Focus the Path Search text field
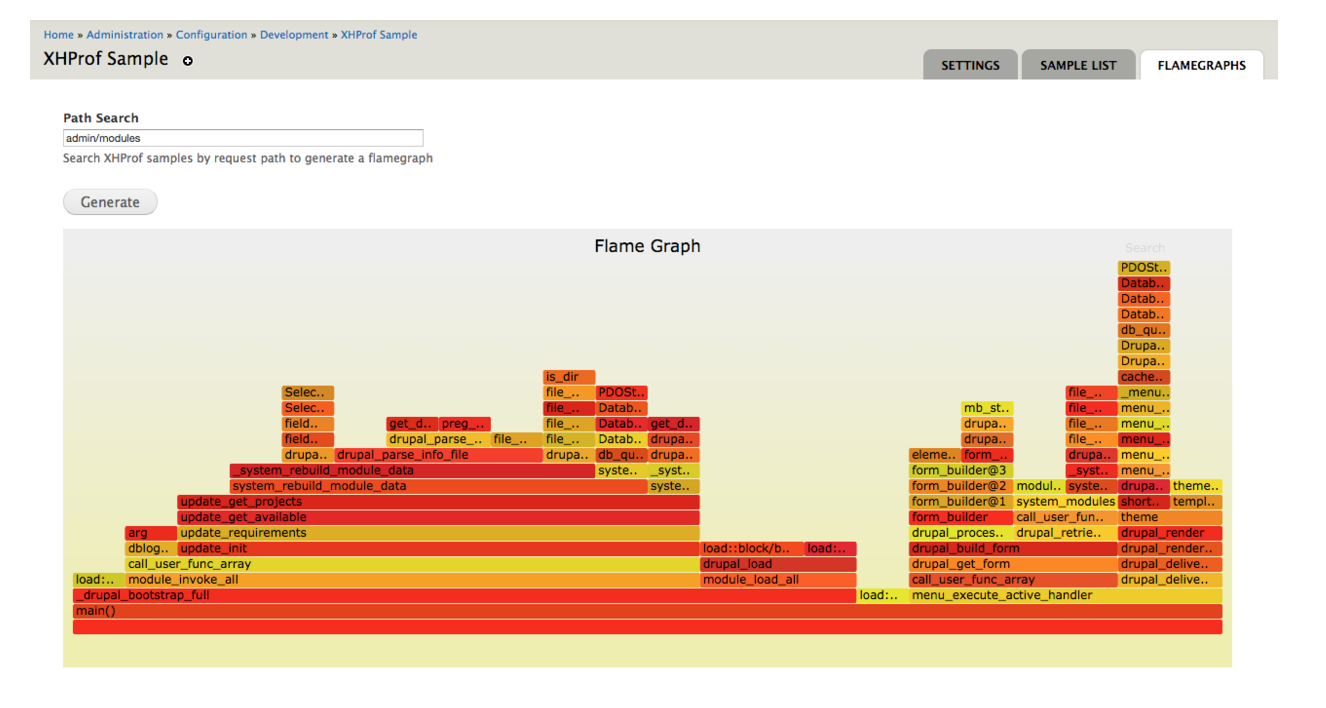Screen dimensions: 1326x708 pos(243,138)
